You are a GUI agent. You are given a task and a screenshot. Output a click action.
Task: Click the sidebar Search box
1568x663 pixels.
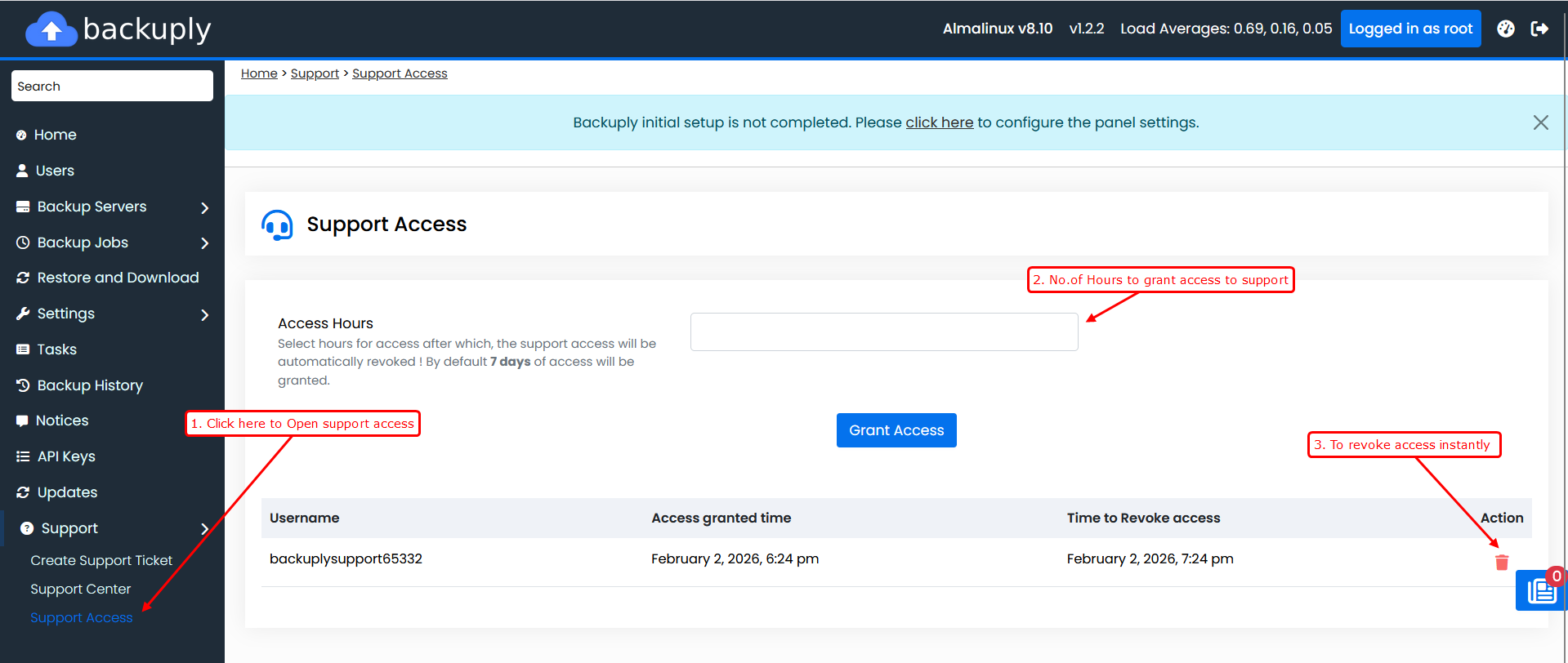point(112,86)
